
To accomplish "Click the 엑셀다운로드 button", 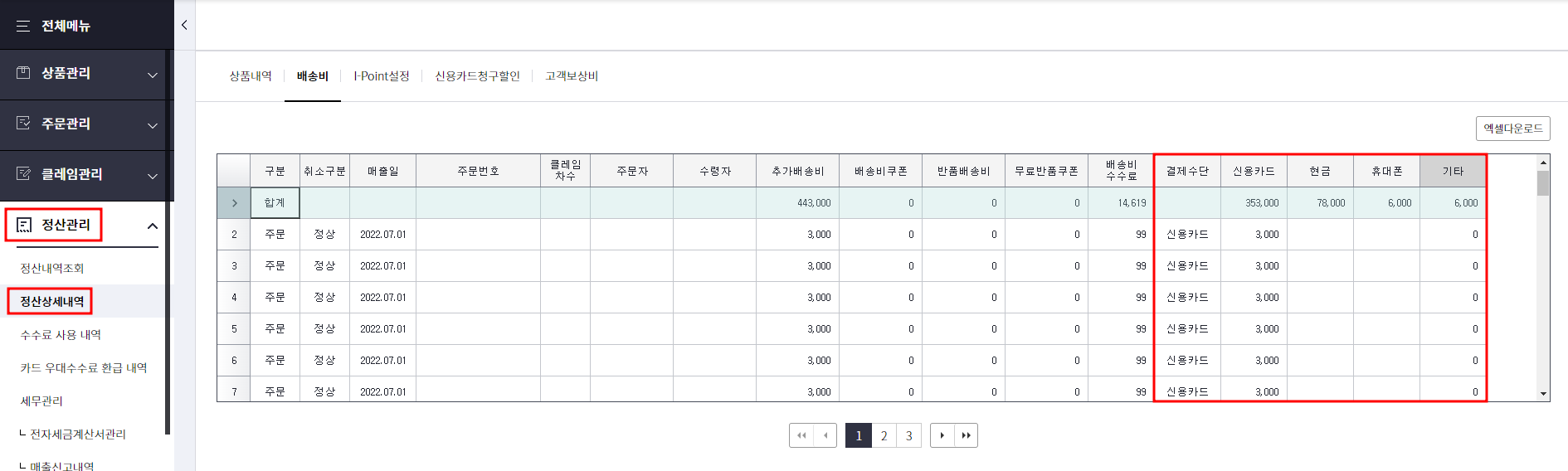I will pos(1513,129).
